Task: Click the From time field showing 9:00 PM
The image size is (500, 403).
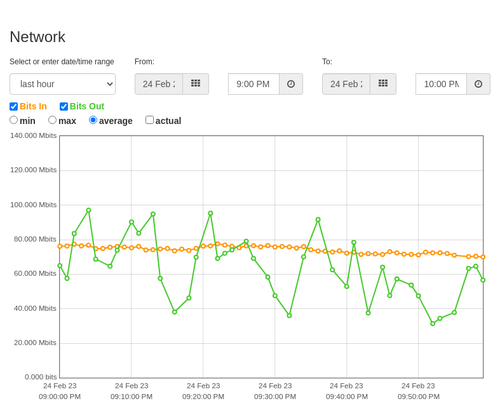Action: point(254,84)
